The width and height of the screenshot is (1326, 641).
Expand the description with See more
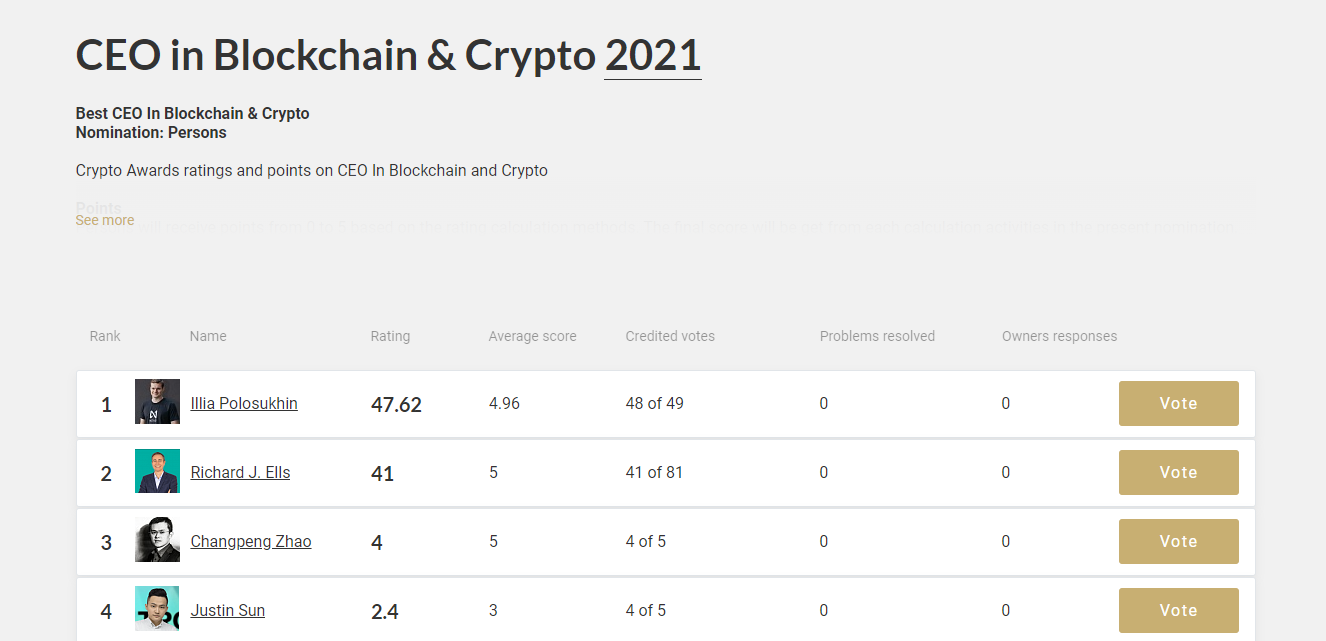click(x=105, y=220)
